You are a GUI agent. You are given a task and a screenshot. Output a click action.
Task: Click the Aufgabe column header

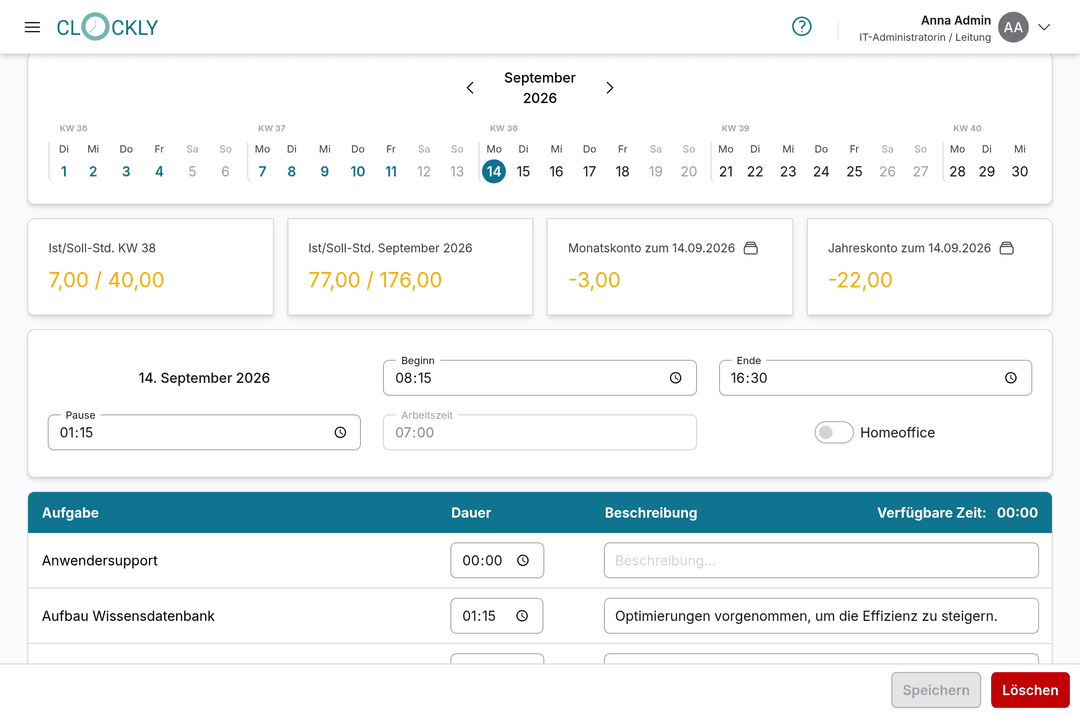[x=70, y=513]
